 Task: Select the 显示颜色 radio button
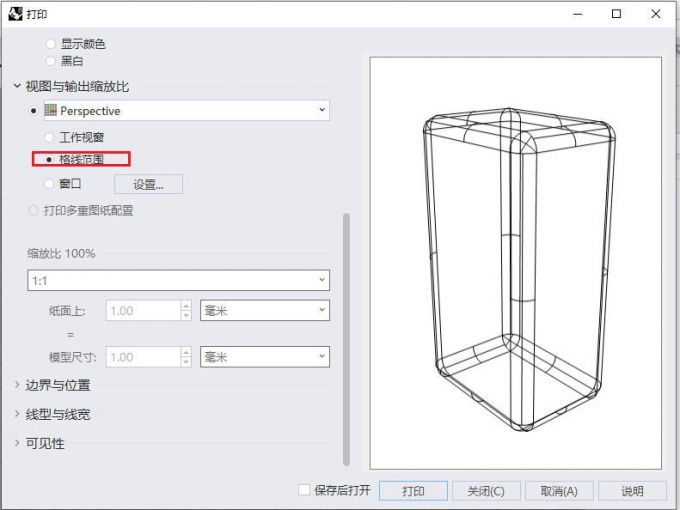51,44
